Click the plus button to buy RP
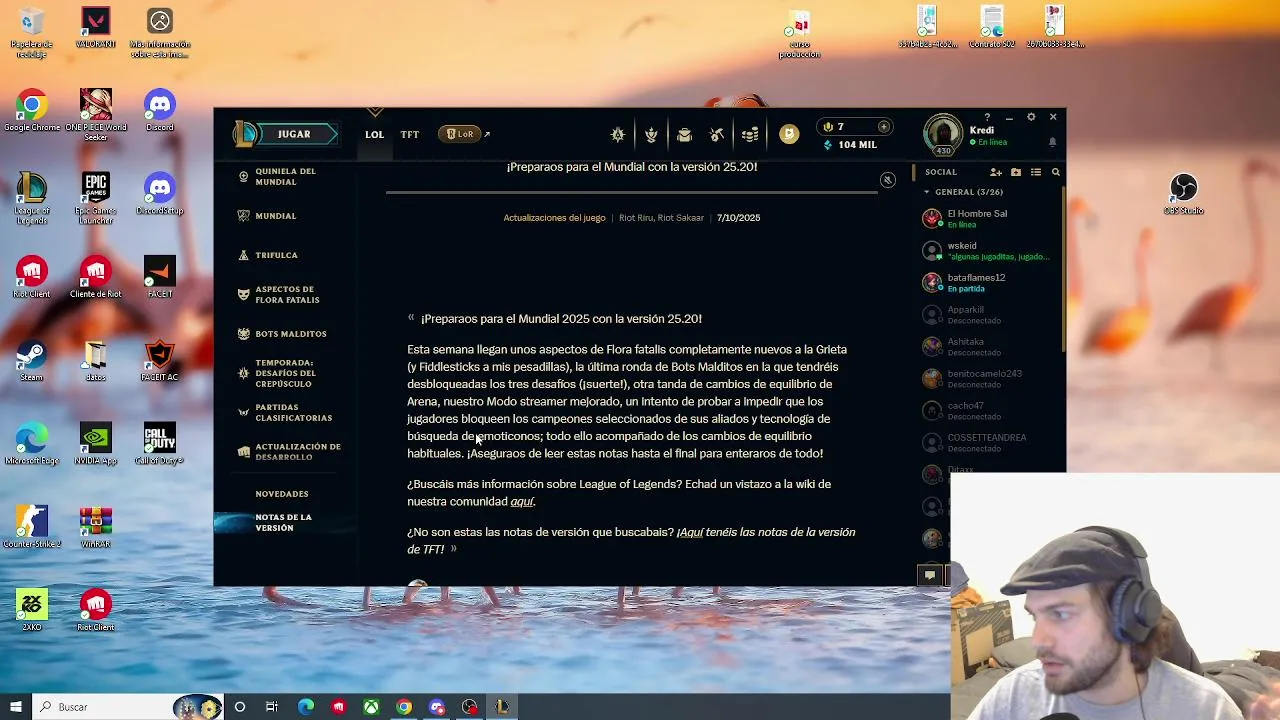This screenshot has height=720, width=1280. [x=883, y=127]
